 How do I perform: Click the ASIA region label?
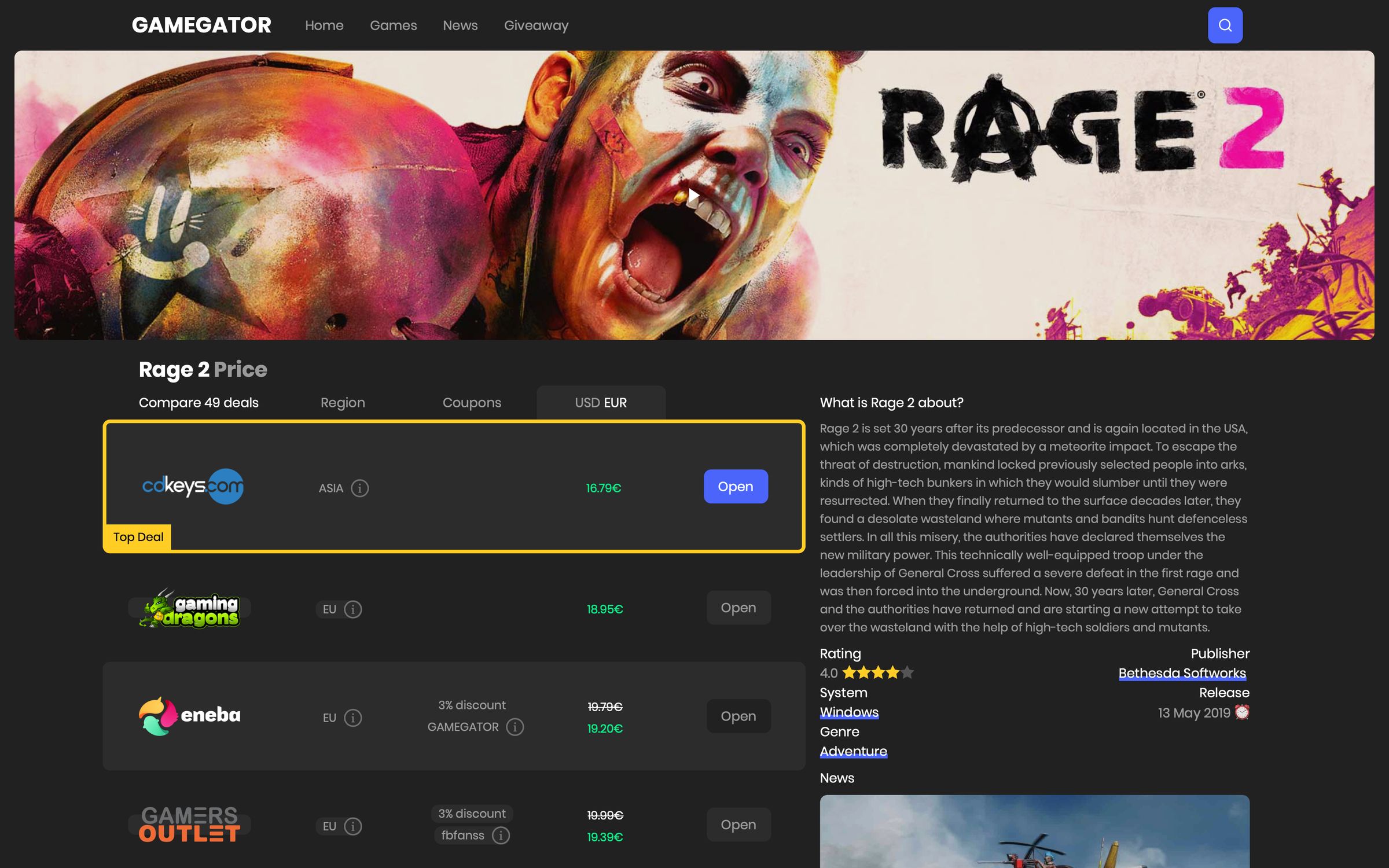click(x=331, y=488)
